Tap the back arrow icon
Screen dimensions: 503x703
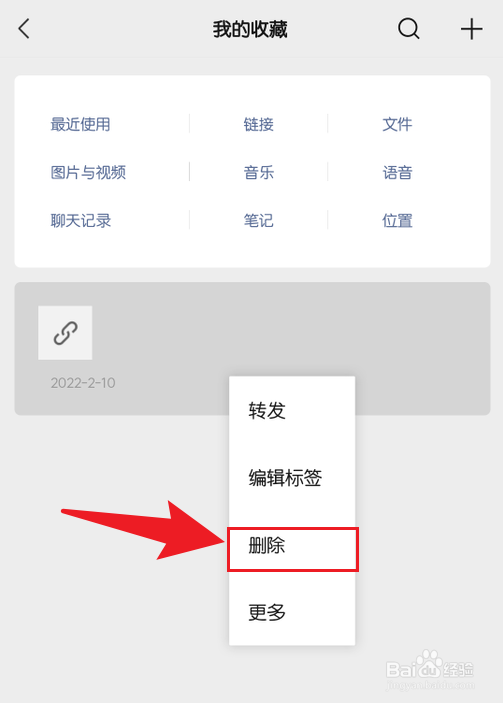[24, 29]
